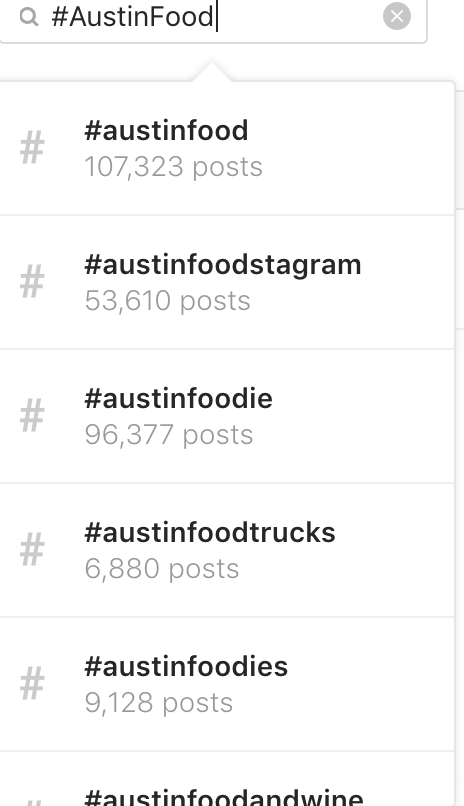Click hash icon beside #austinfoodstagram

point(32,282)
